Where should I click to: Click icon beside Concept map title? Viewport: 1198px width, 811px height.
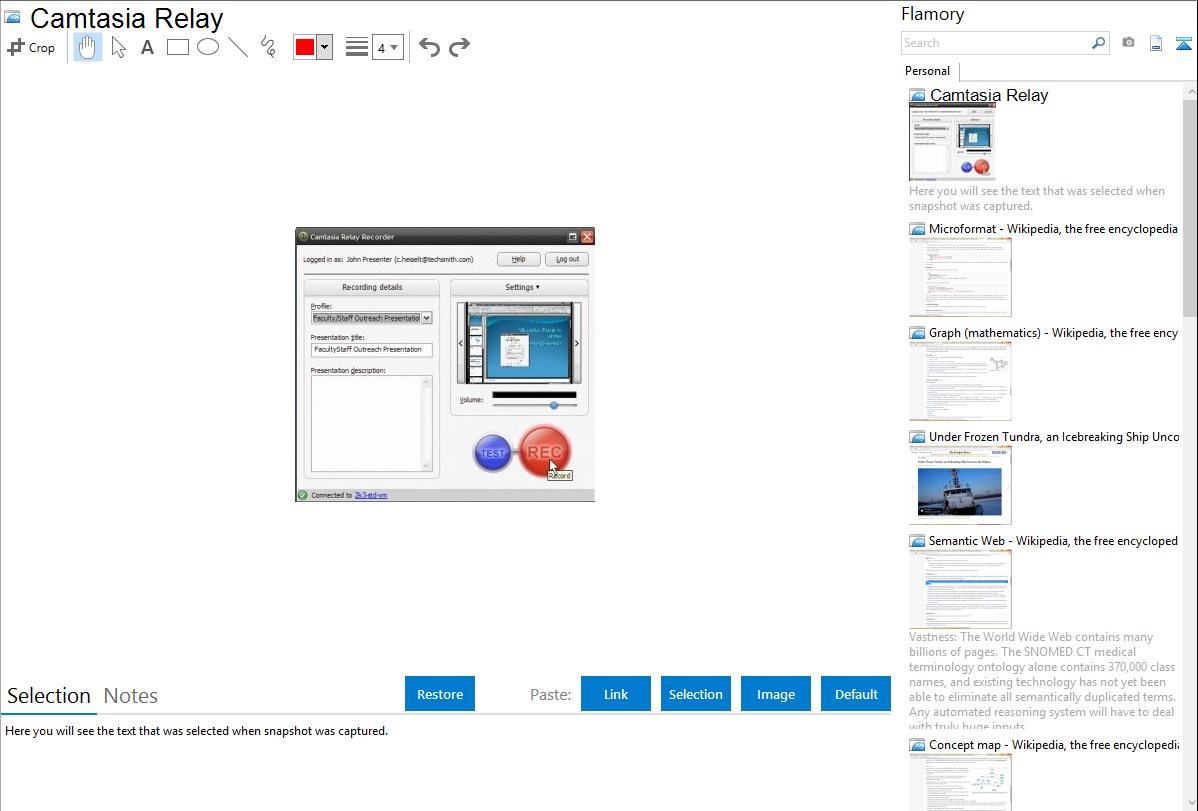coord(917,745)
